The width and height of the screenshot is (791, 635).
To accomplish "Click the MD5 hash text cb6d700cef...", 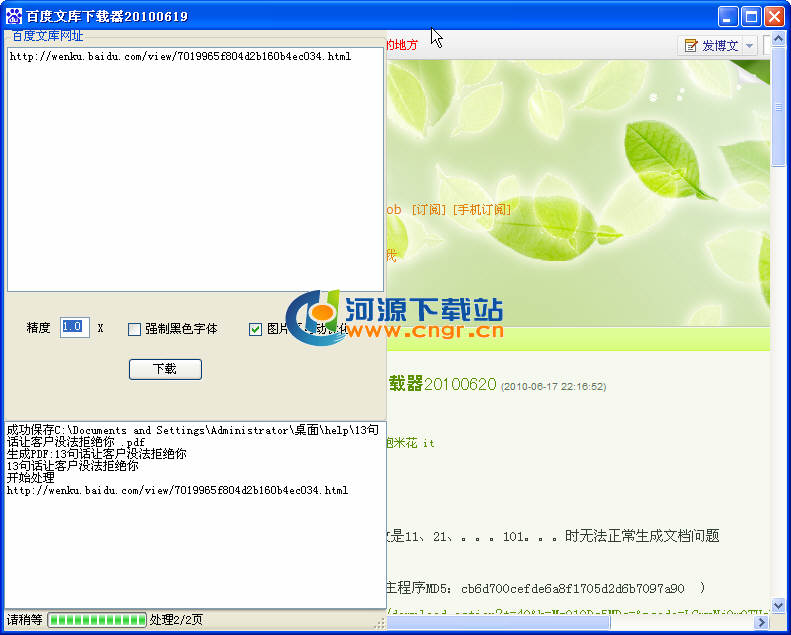I will (573, 589).
